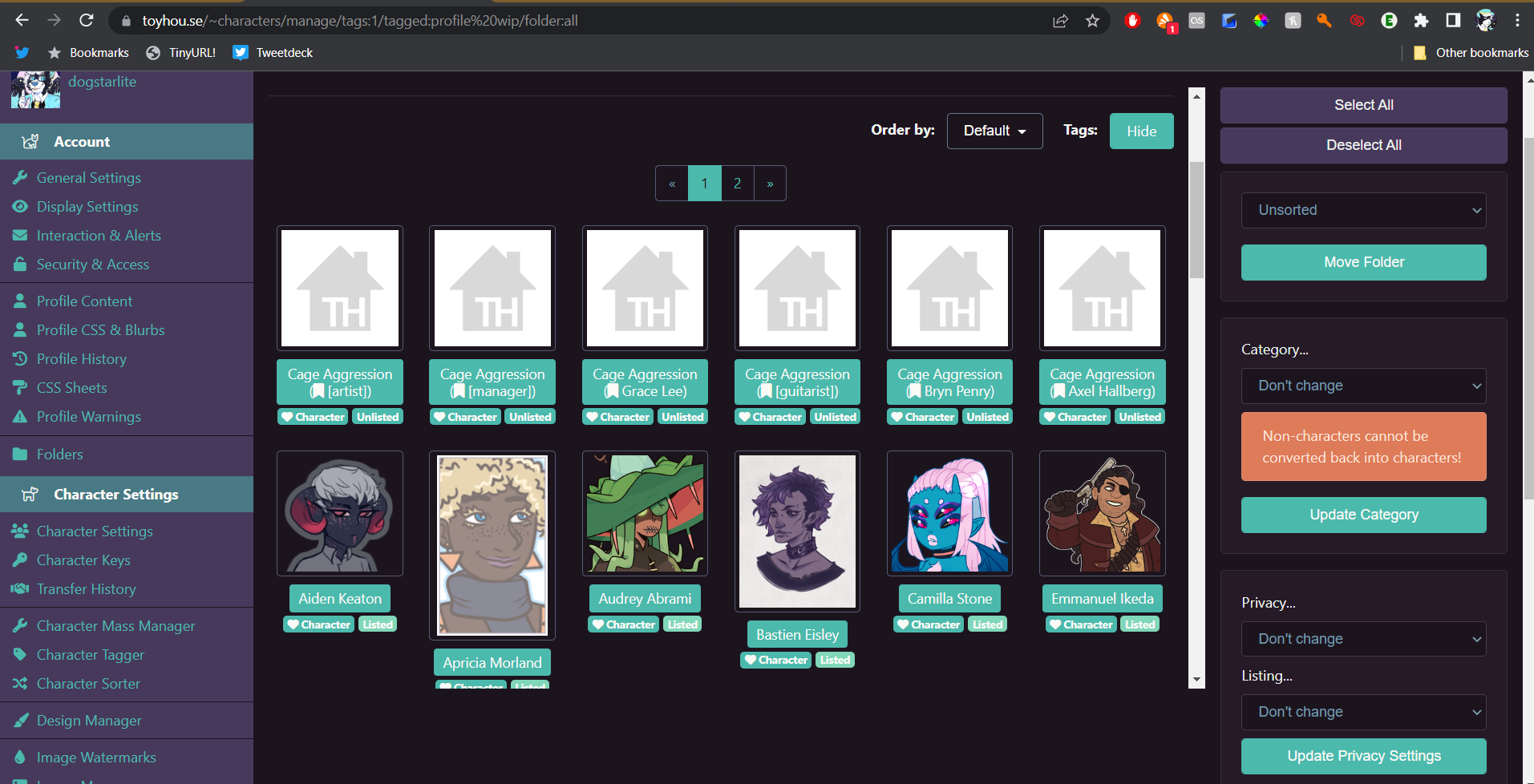Toggle the bookmark star for this page
Viewport: 1534px width, 784px height.
point(1091,20)
